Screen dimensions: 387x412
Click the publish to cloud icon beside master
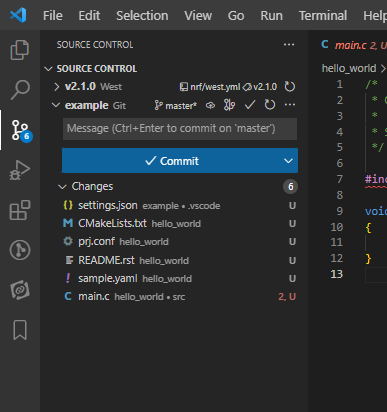(x=210, y=106)
